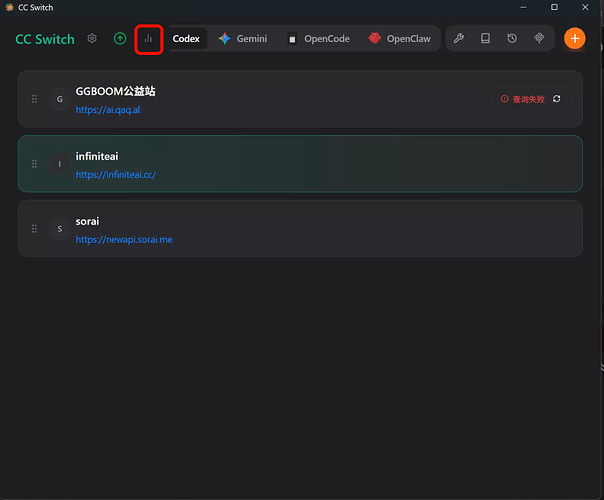The image size is (604, 500).
Task: Click the drag handle of the GGBOOM provider
Action: pyautogui.click(x=34, y=99)
